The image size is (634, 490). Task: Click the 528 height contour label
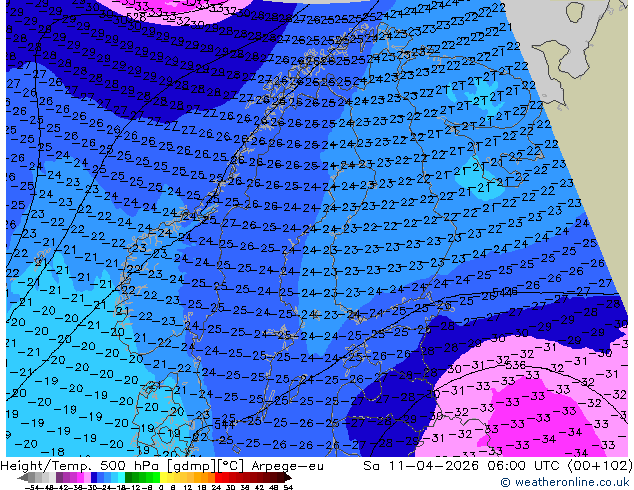pyautogui.click(x=136, y=17)
